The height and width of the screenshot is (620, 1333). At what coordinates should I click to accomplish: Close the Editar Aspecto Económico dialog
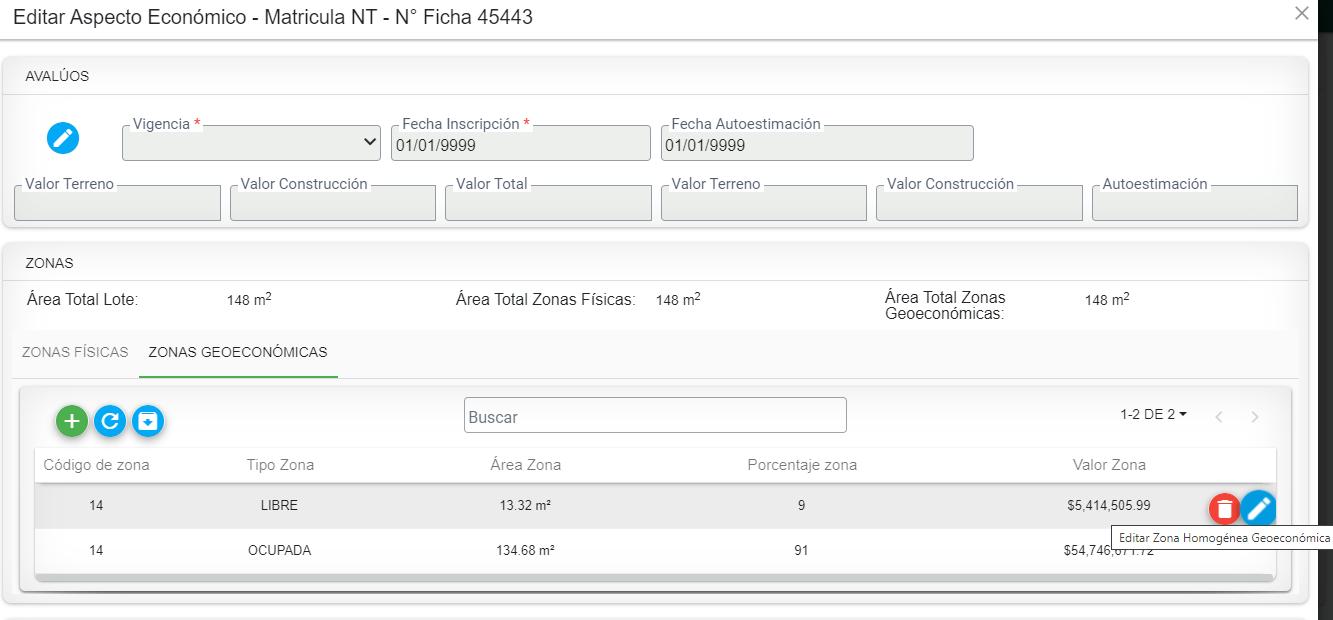pos(1301,14)
